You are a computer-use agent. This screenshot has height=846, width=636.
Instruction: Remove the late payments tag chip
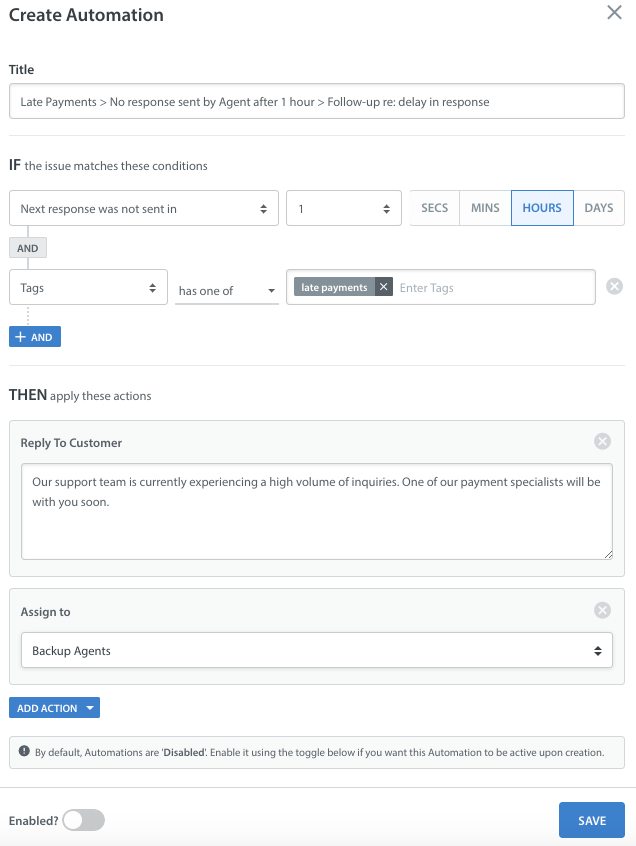click(x=383, y=287)
